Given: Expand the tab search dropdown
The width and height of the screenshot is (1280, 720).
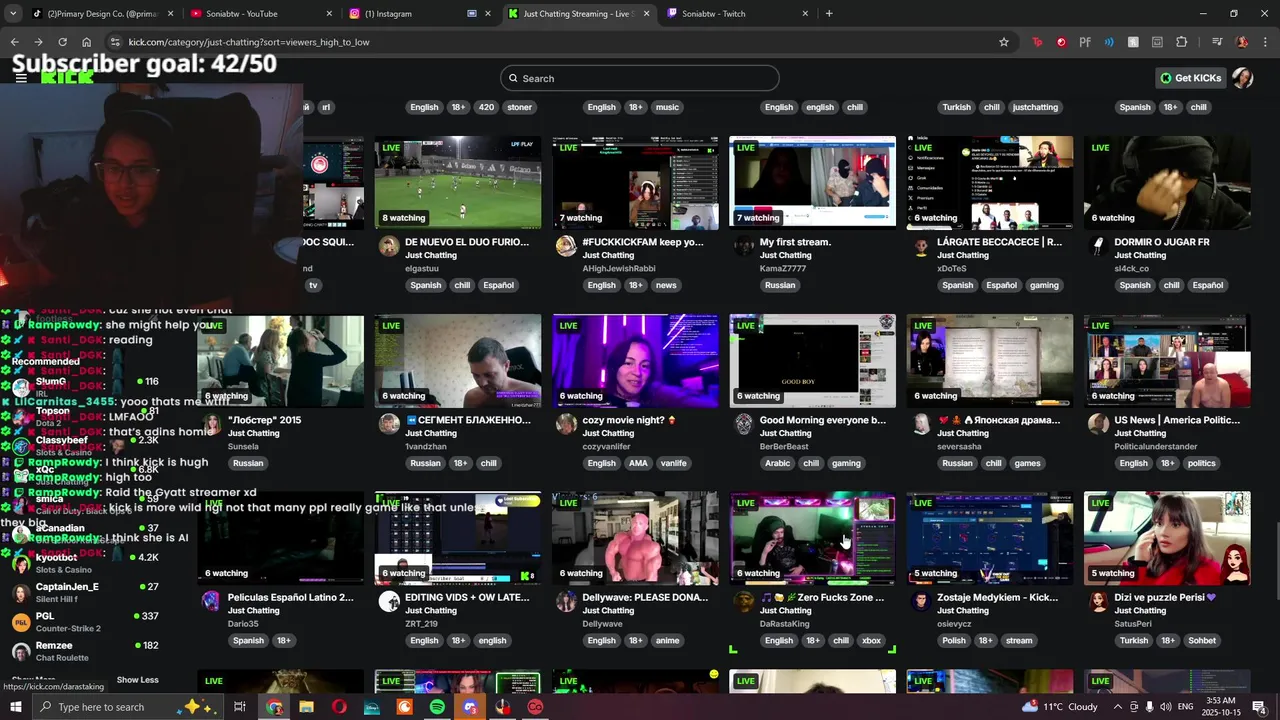Looking at the screenshot, I should point(14,14).
